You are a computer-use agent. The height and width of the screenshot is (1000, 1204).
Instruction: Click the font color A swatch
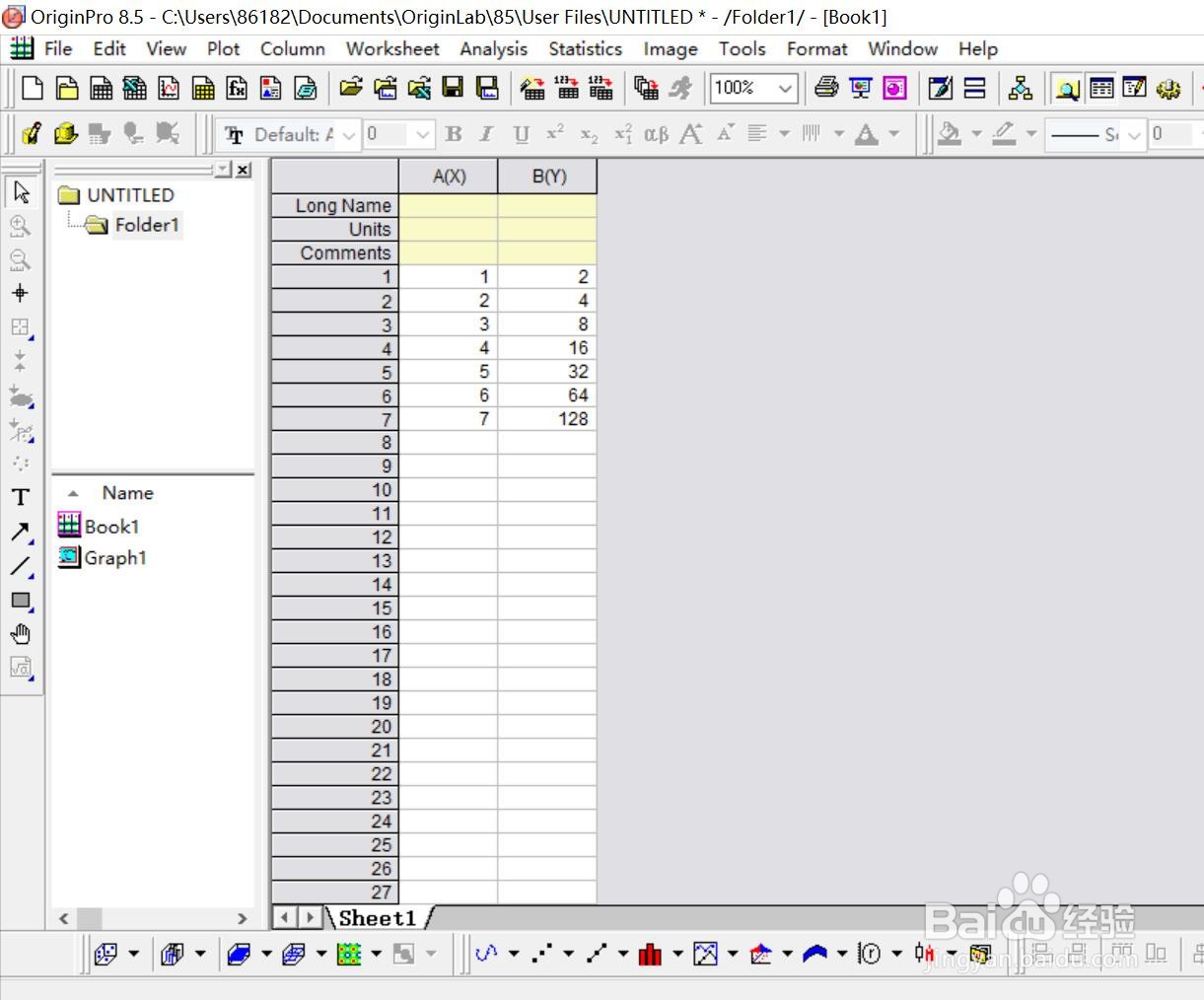(867, 134)
